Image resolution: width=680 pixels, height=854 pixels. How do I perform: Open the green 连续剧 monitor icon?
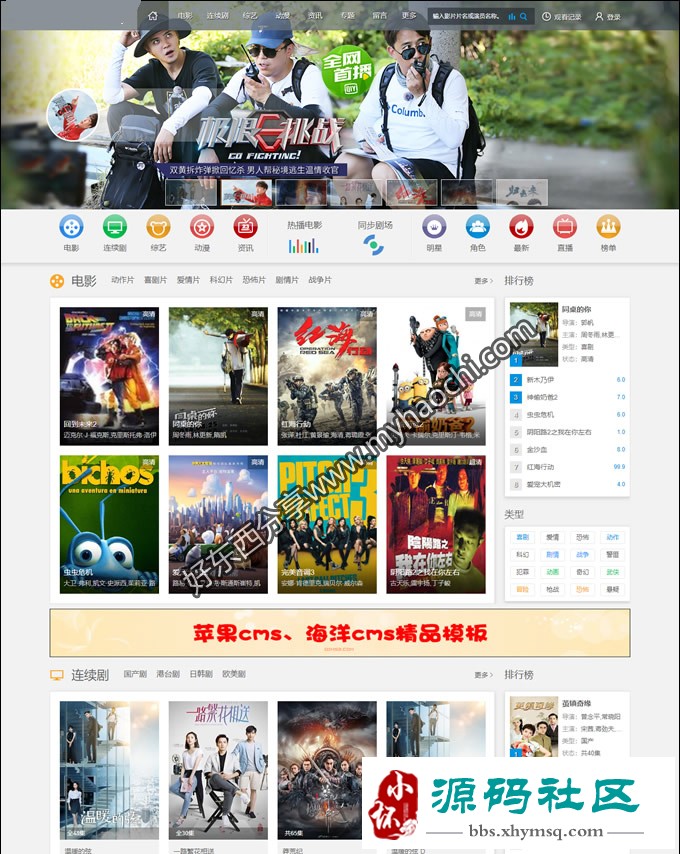[x=115, y=227]
